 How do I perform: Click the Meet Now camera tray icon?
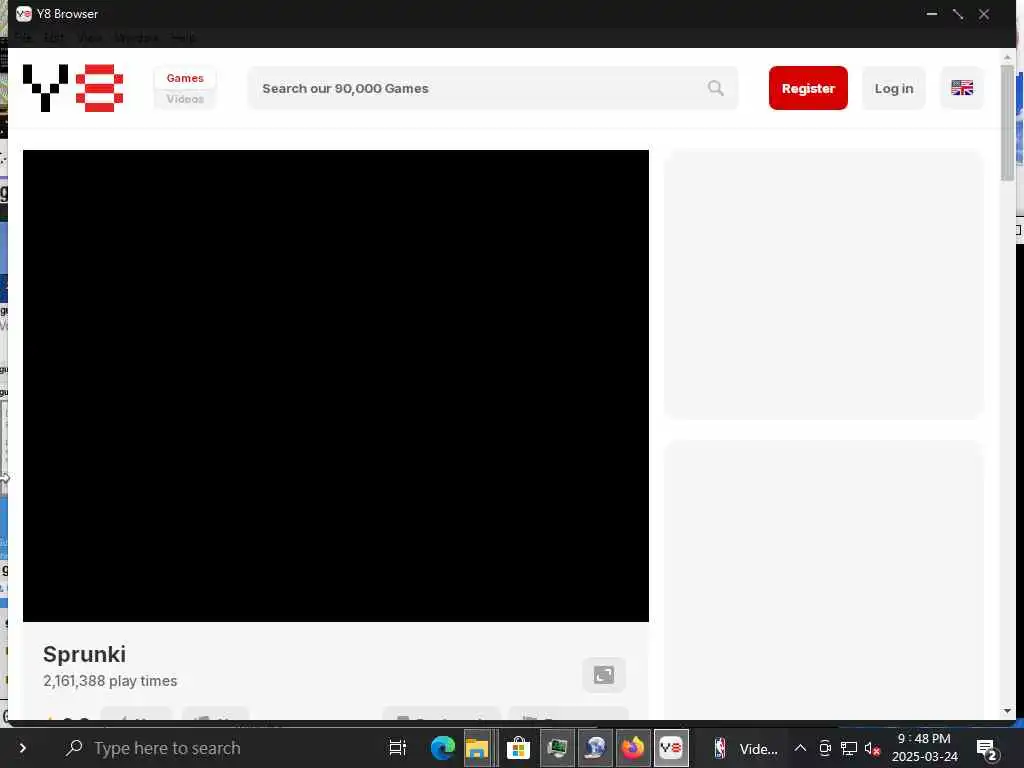(825, 748)
